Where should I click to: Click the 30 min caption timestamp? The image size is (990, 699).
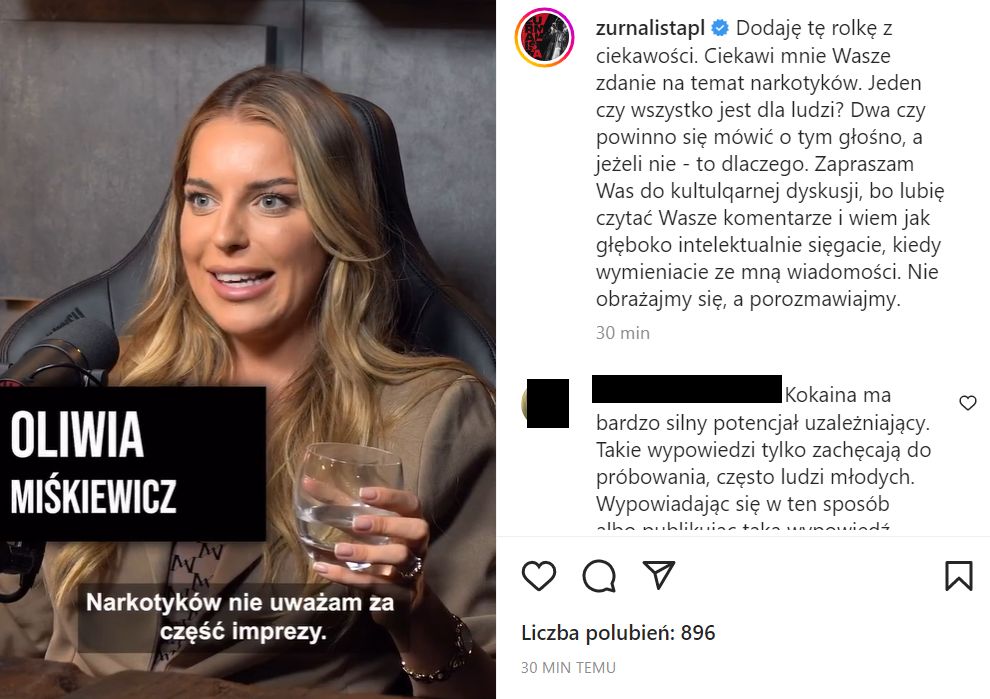pyautogui.click(x=623, y=333)
